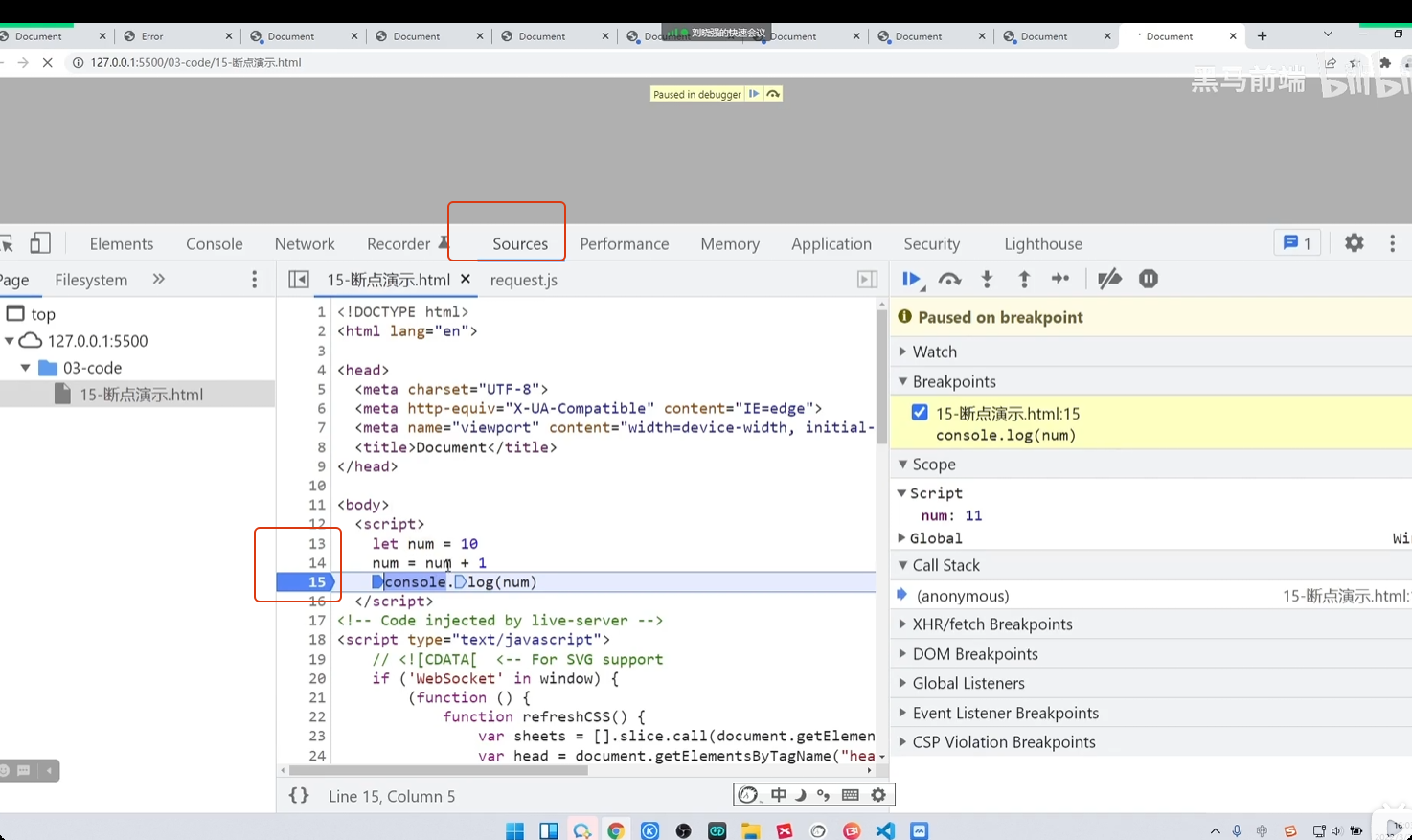Image resolution: width=1412 pixels, height=840 pixels.
Task: Open the issues counter badge
Action: pos(1297,243)
